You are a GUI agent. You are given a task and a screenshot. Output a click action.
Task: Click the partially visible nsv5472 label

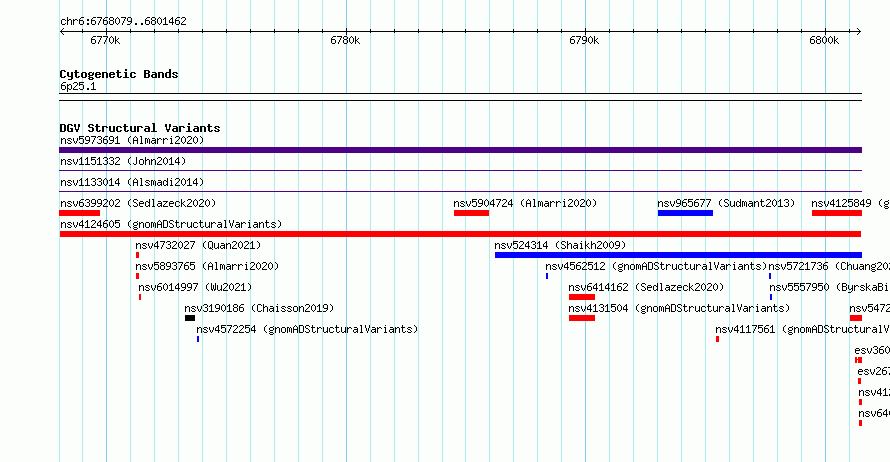pos(870,308)
